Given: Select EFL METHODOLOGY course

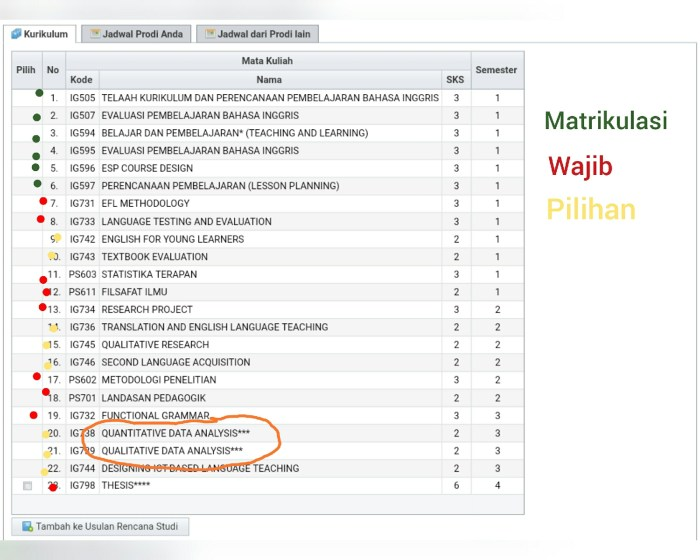Looking at the screenshot, I should (x=146, y=204).
